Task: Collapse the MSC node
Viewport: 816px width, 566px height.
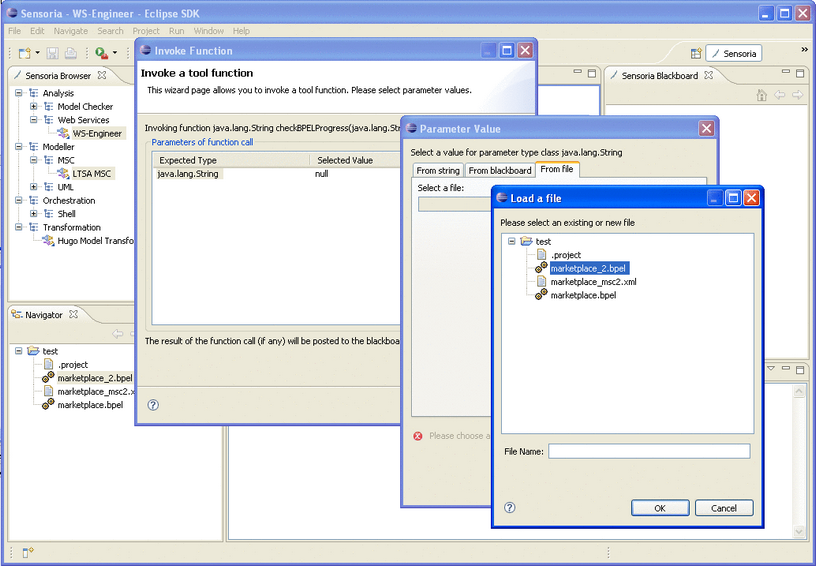Action: point(34,160)
